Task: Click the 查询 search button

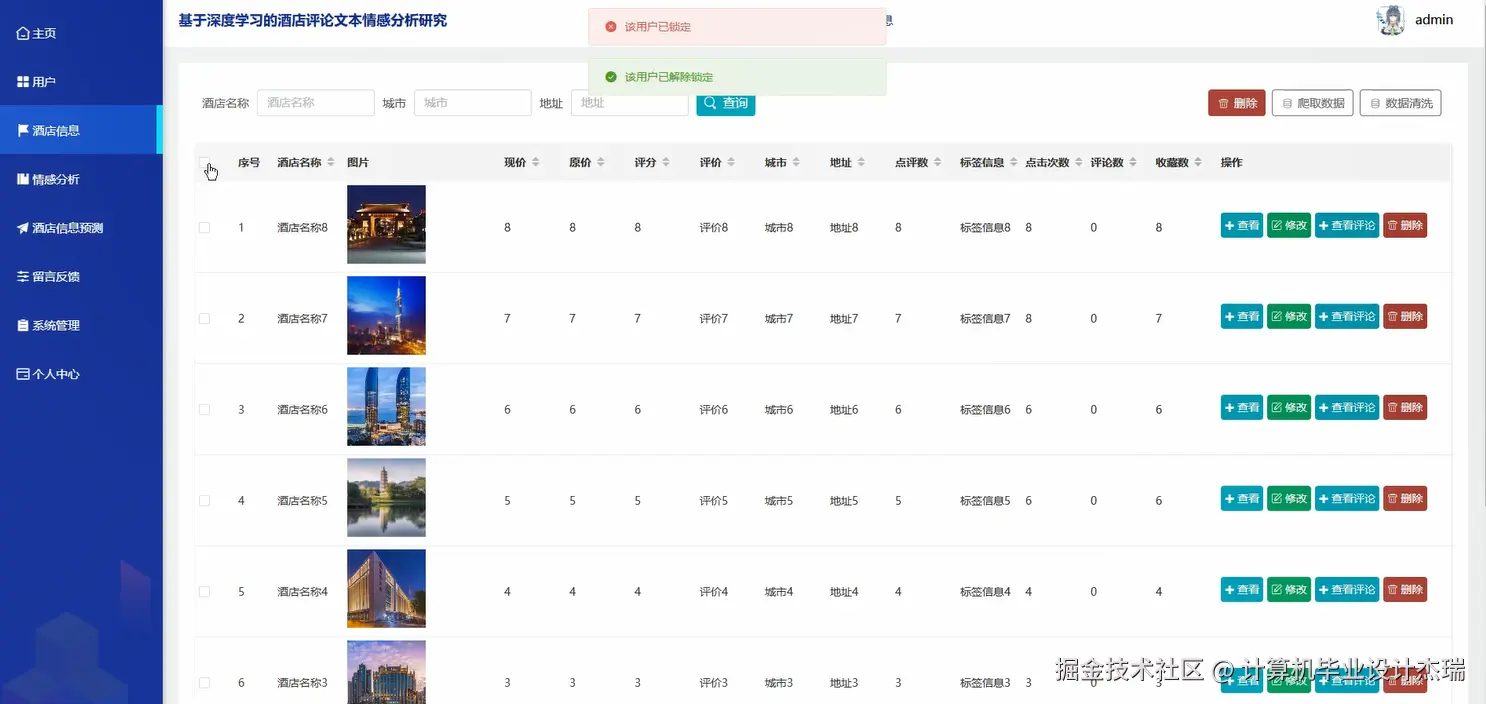Action: [725, 103]
